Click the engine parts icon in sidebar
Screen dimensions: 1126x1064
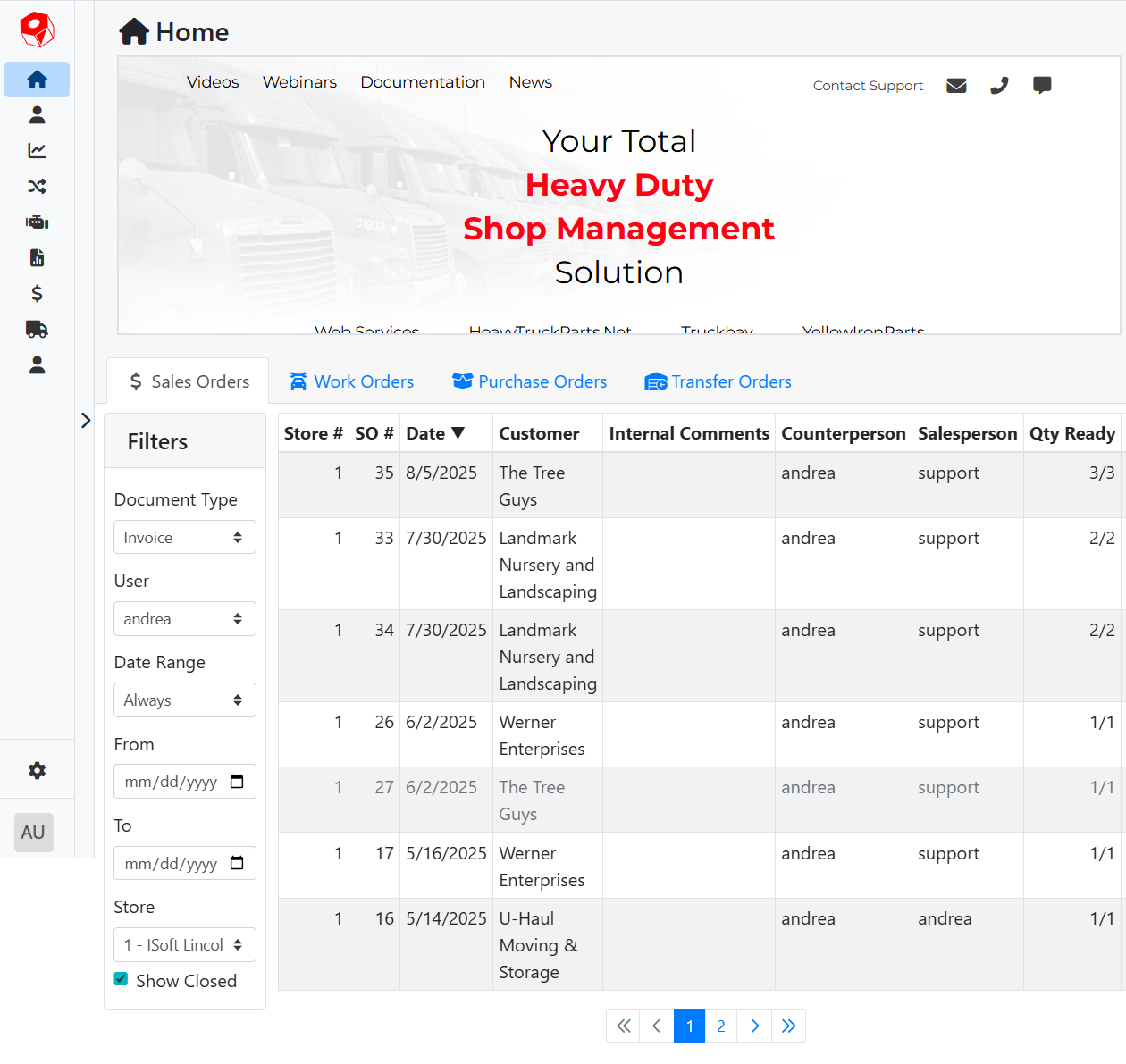[37, 222]
